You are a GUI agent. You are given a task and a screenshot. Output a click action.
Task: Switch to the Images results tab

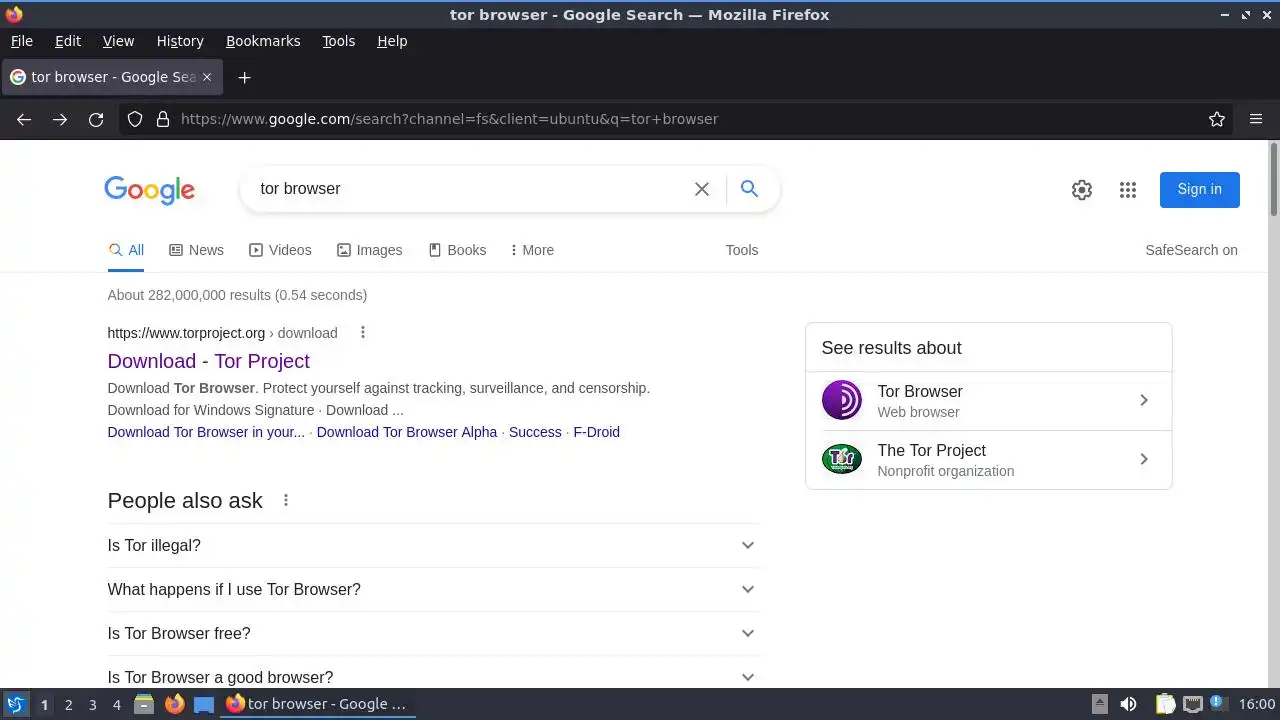coord(369,250)
